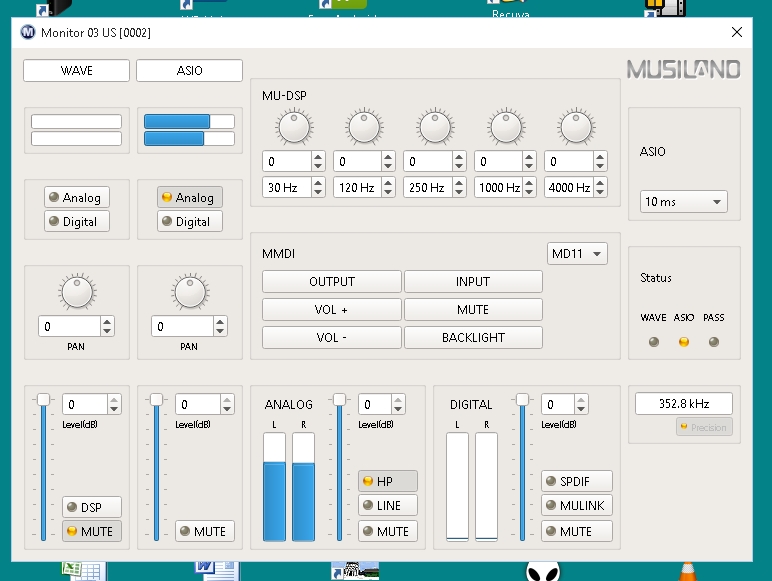Click the ASIO channel PAN knob

(189, 292)
